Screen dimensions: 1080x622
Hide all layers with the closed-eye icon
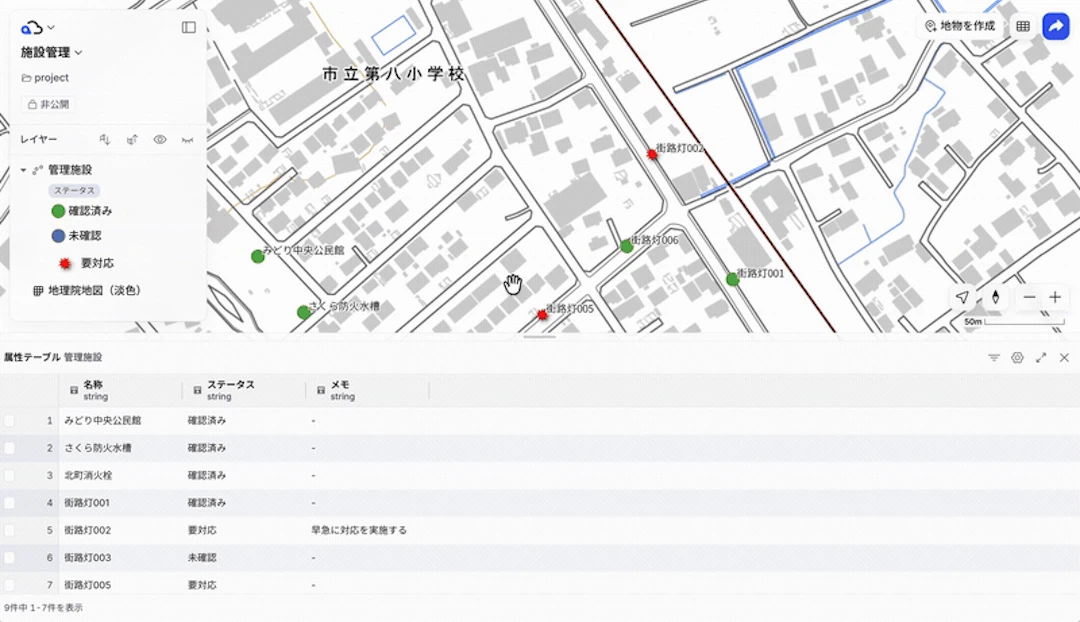tap(187, 139)
